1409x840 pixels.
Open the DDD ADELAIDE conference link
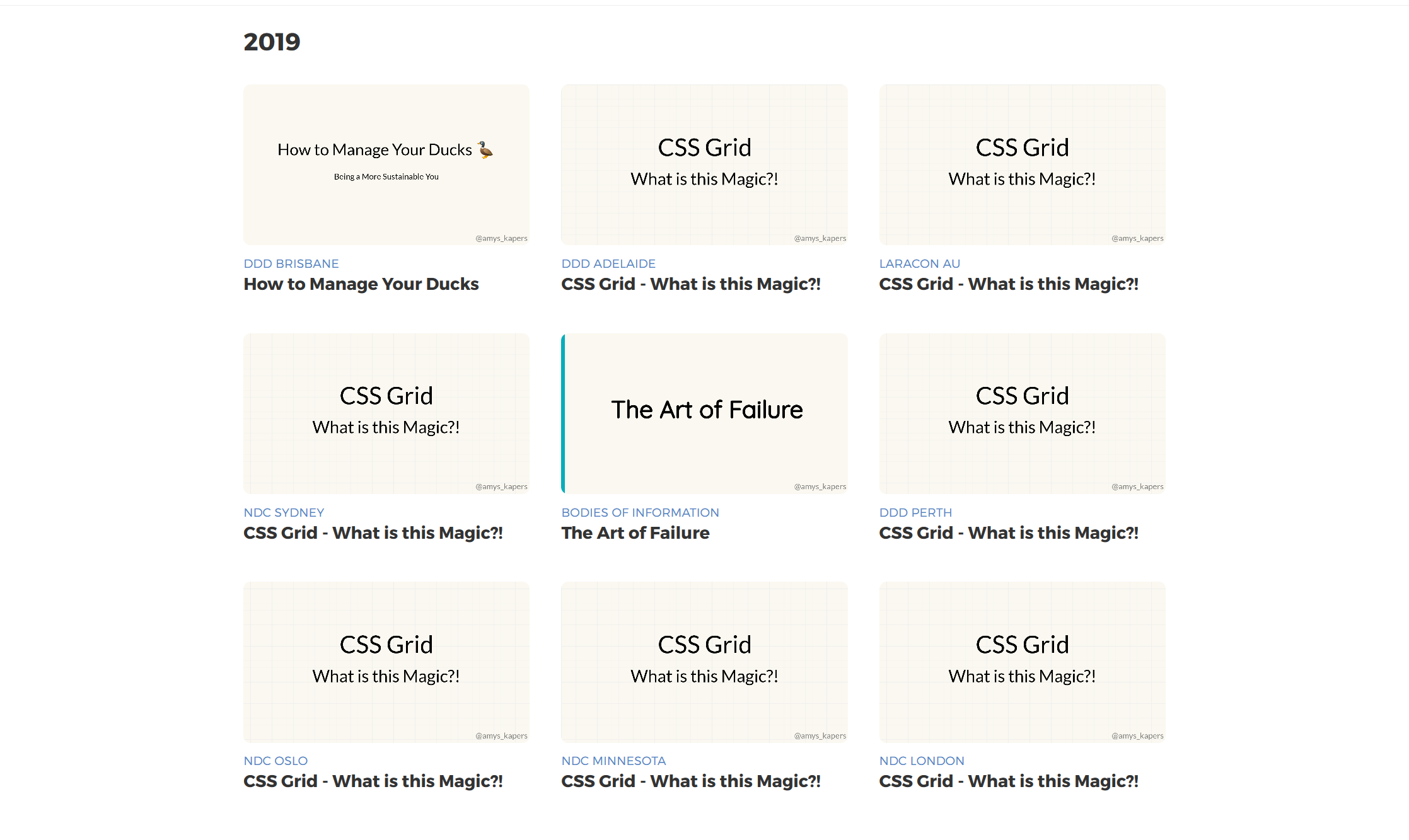pyautogui.click(x=608, y=263)
